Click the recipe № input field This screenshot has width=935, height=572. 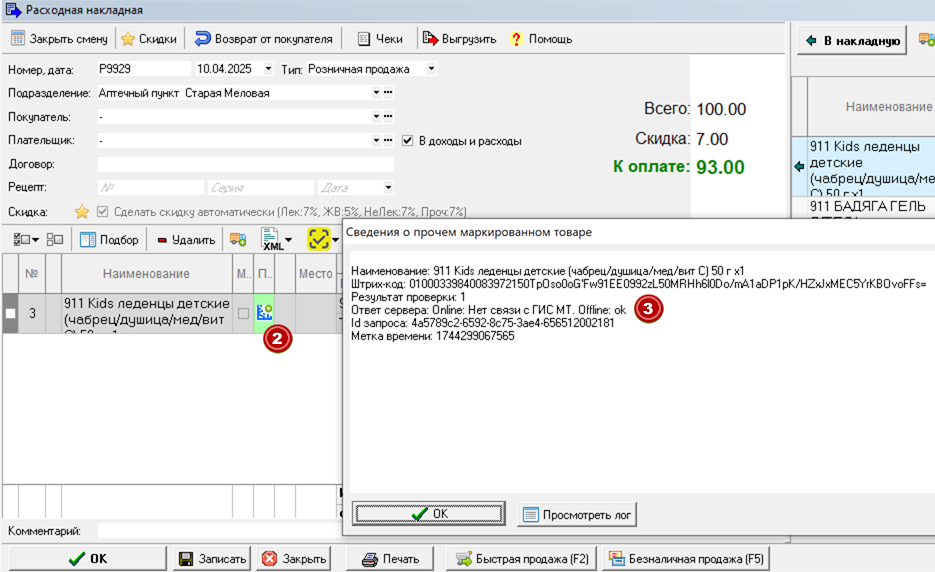pyautogui.click(x=151, y=188)
